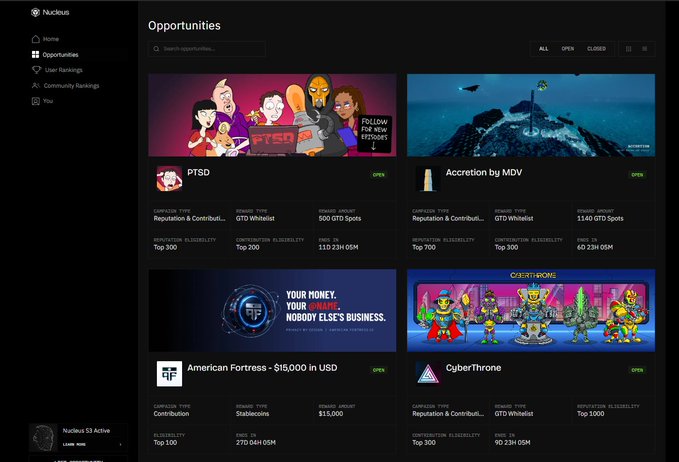Click the OPEN badge on Accretion

637,175
